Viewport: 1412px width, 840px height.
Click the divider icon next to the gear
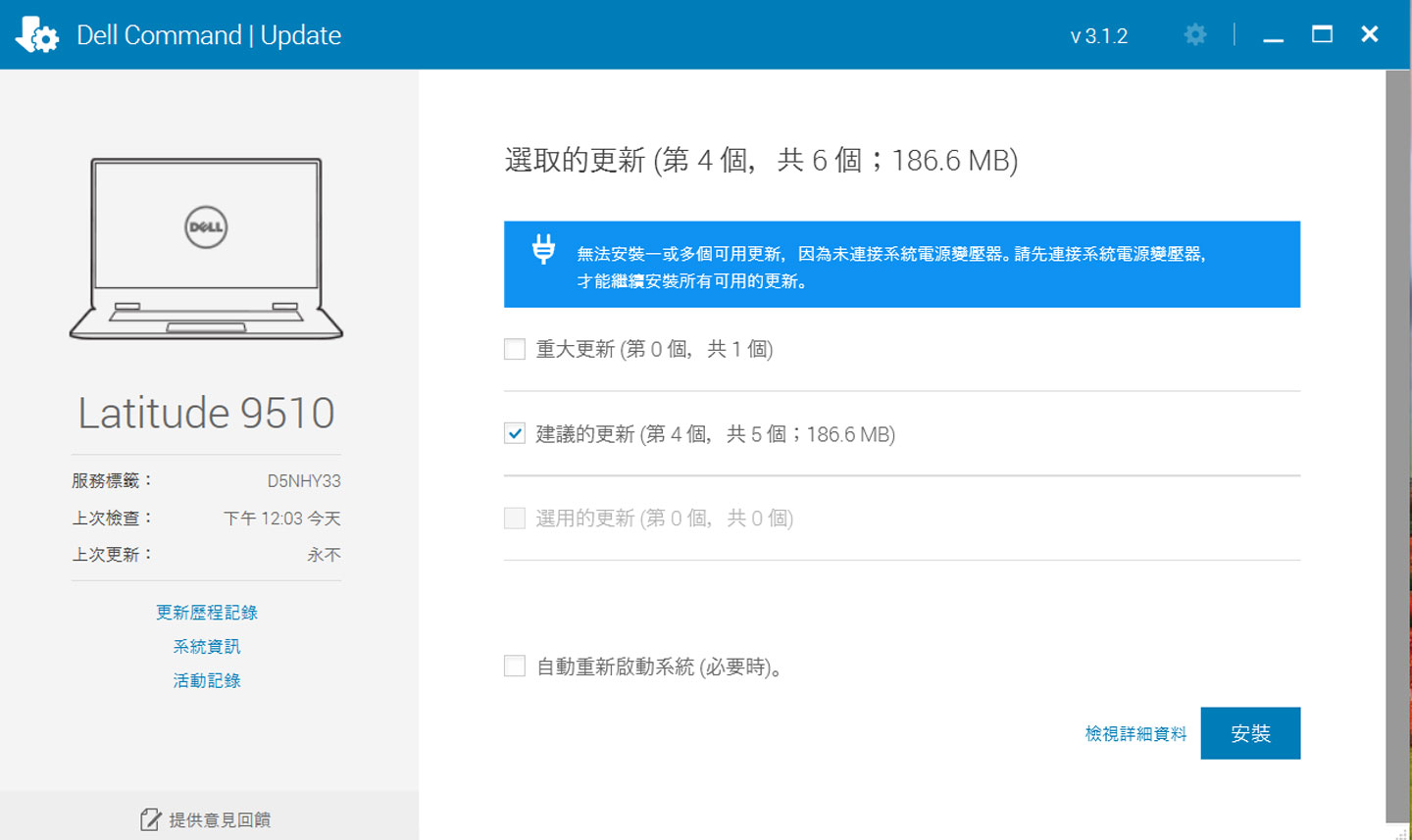[1235, 34]
